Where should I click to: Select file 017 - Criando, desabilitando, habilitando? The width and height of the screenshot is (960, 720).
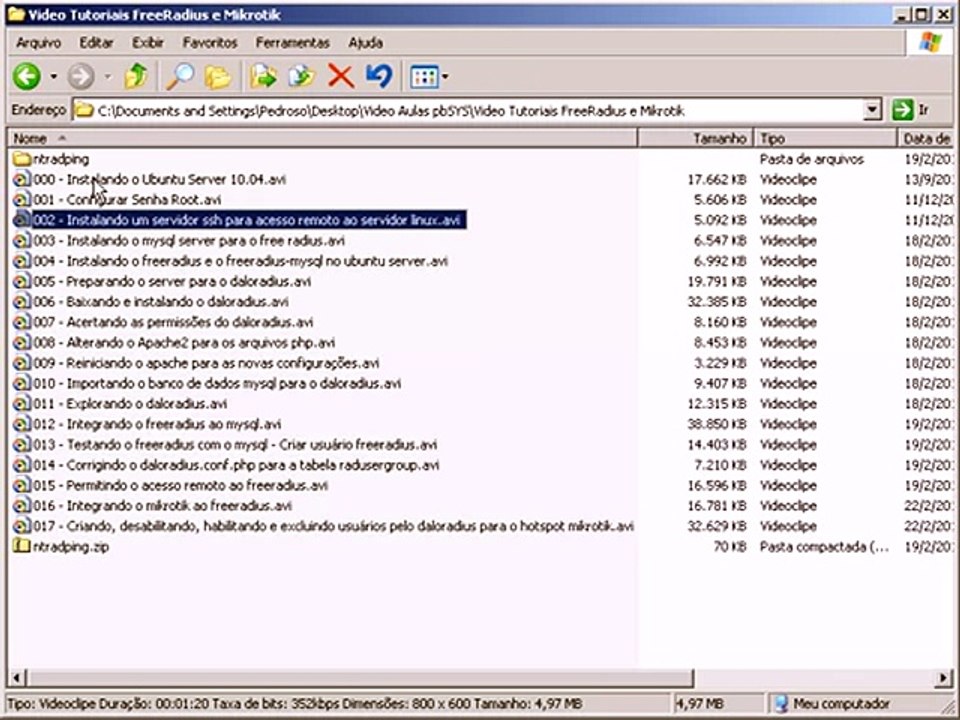coord(334,526)
